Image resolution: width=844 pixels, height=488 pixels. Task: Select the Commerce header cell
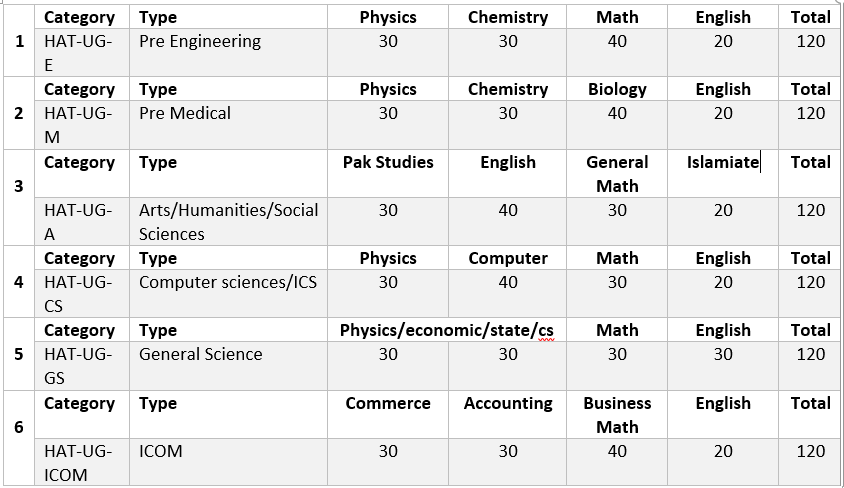click(x=388, y=403)
